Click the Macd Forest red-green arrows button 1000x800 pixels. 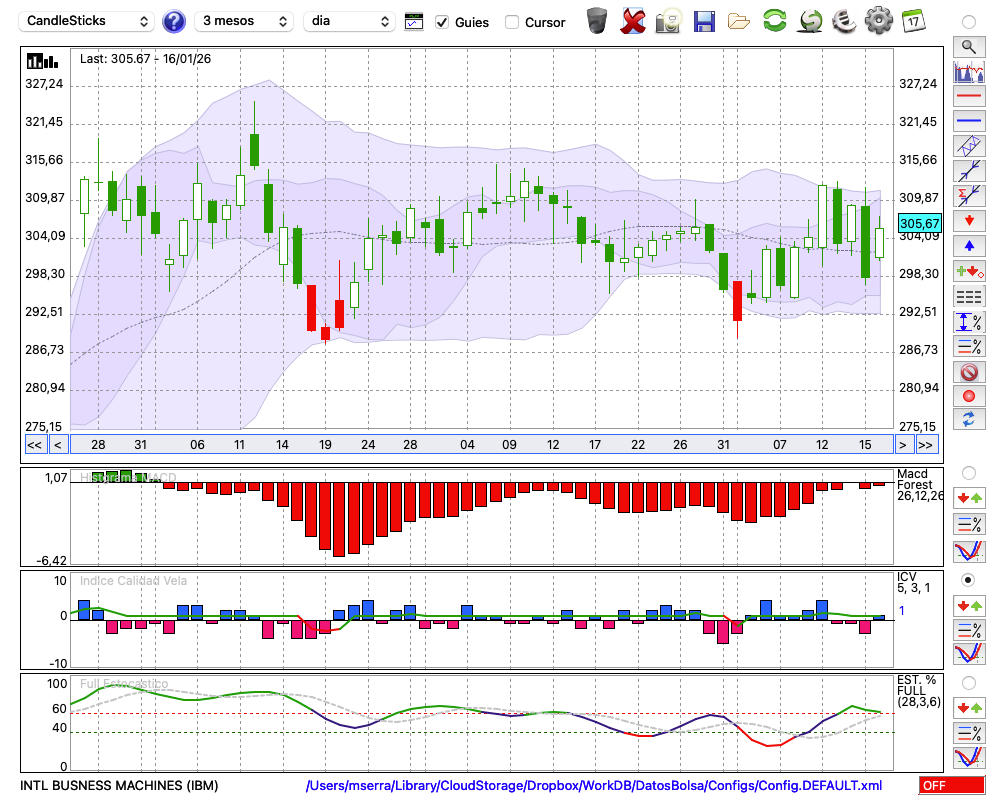click(x=969, y=498)
